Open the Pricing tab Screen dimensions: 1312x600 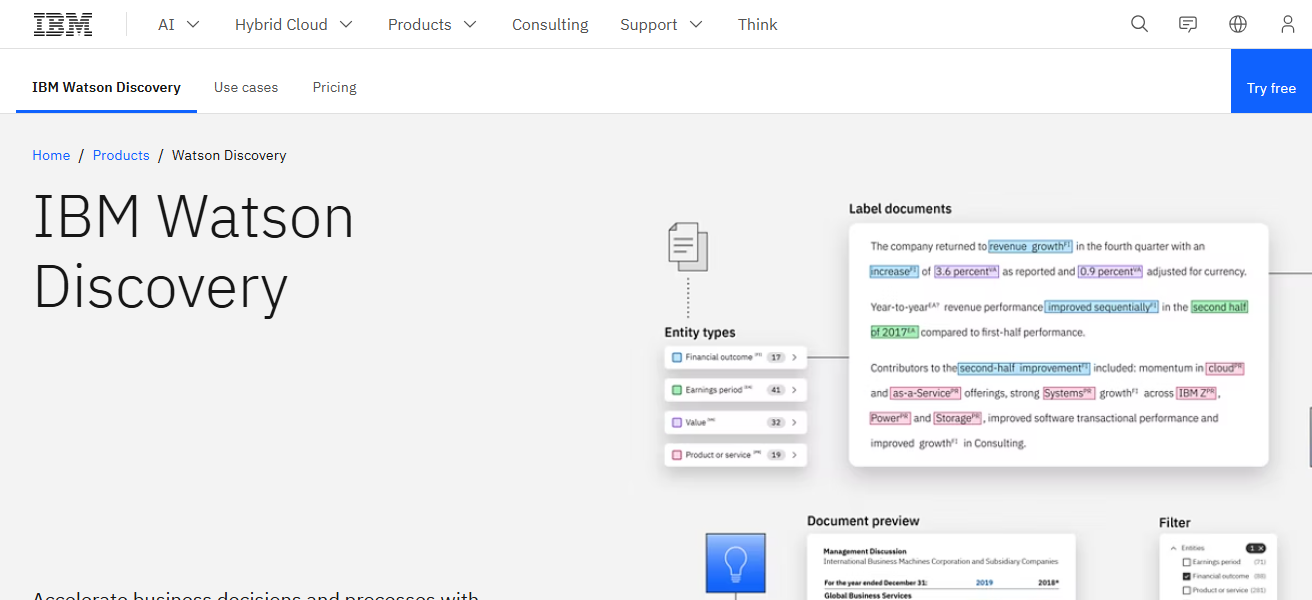[x=334, y=87]
